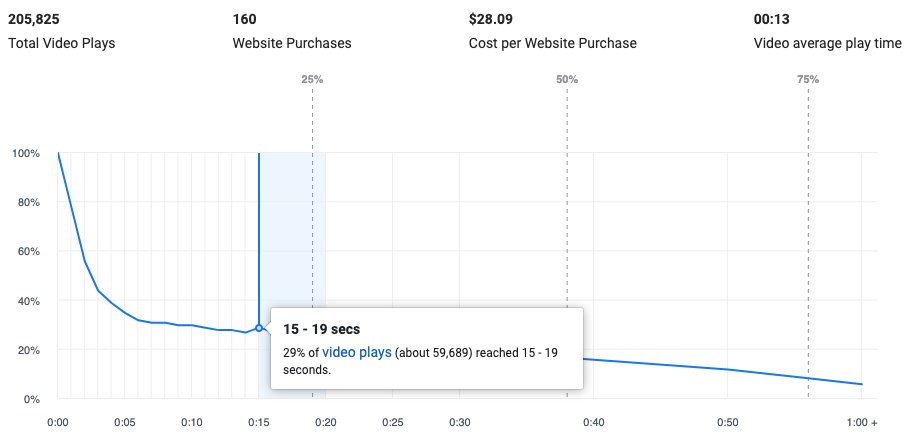
Task: Click the 0:50 x-axis tick label
Action: (728, 422)
